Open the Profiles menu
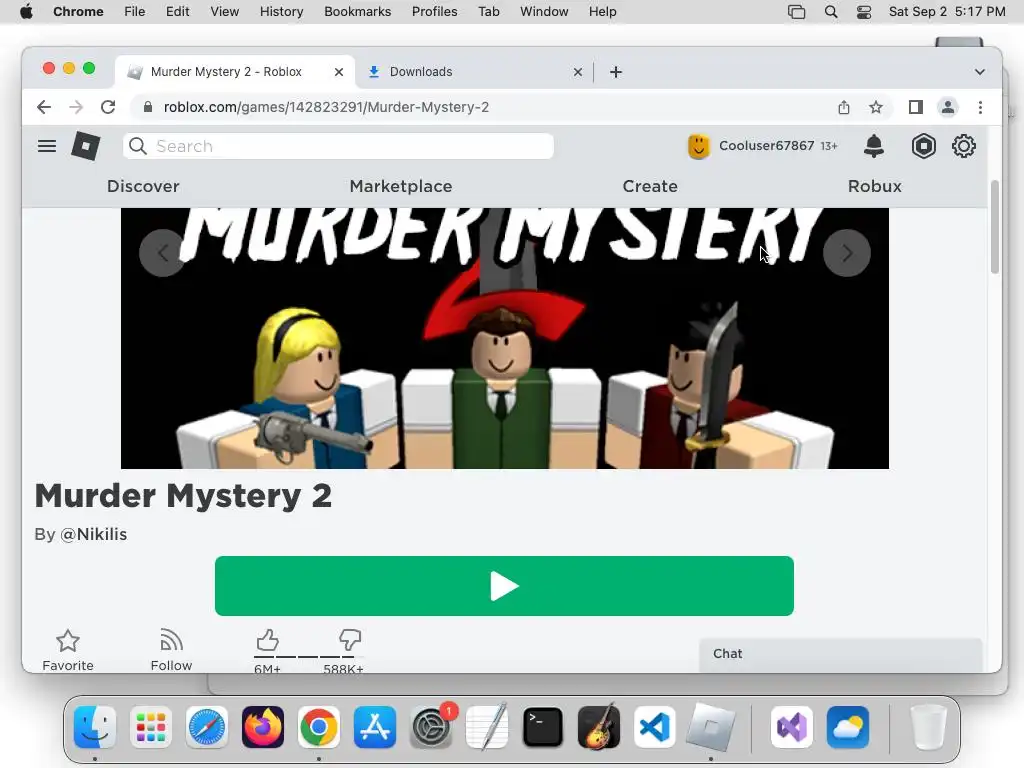The image size is (1024, 768). pos(434,12)
